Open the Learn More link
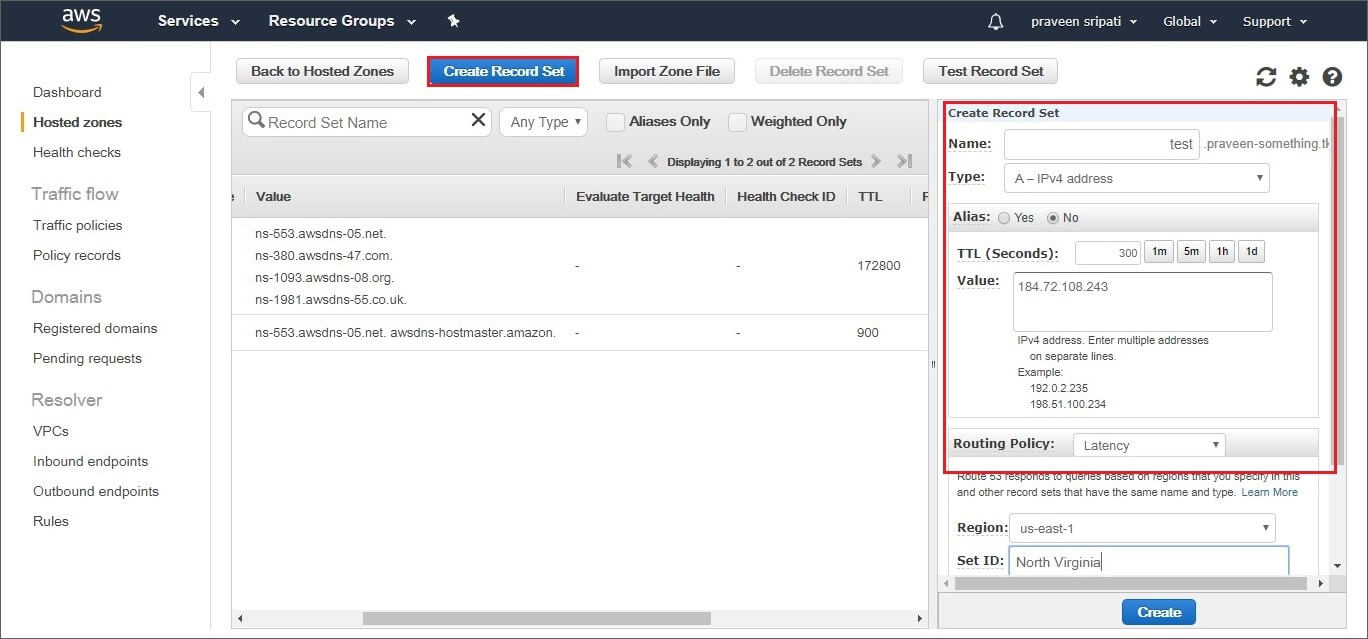1368x639 pixels. coord(1269,492)
